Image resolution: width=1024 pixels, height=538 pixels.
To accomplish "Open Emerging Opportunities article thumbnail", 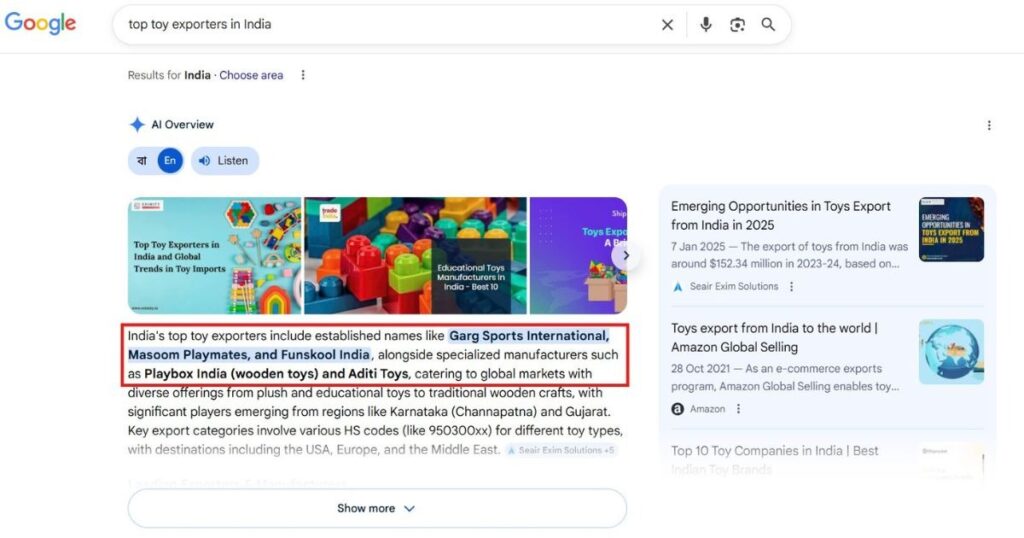I will coord(951,229).
